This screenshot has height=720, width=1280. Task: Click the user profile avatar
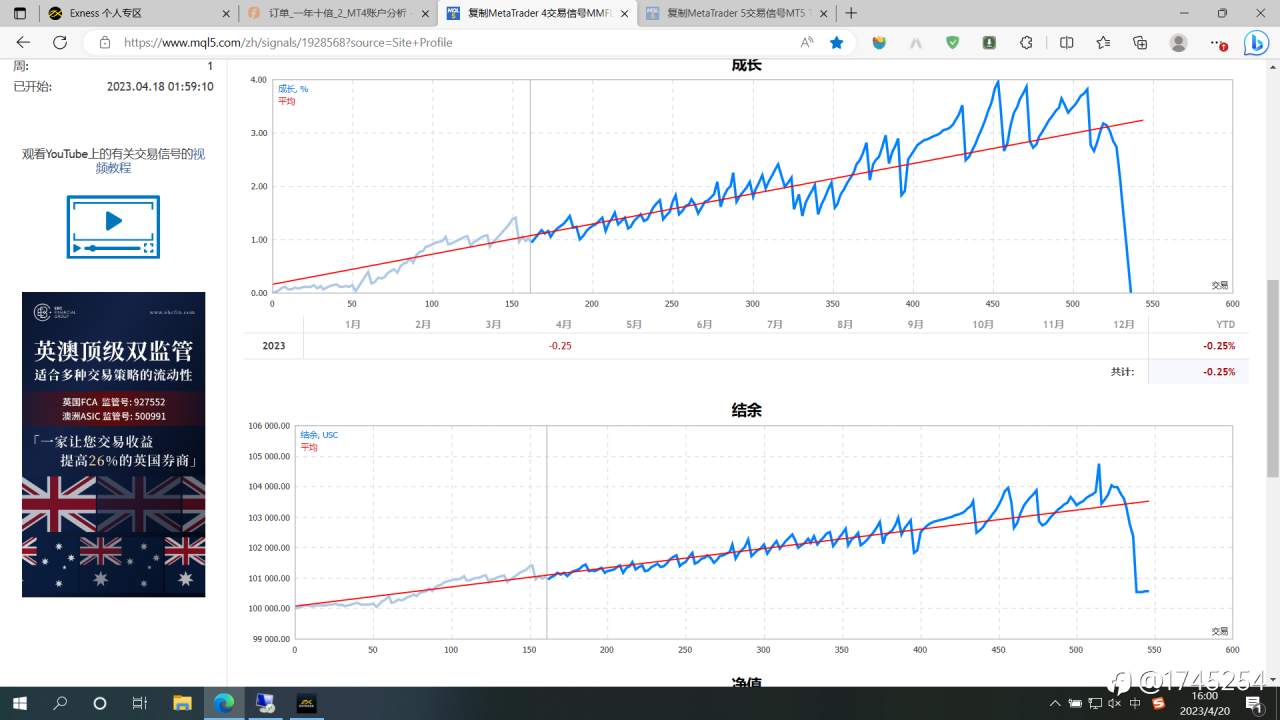pyautogui.click(x=1178, y=43)
